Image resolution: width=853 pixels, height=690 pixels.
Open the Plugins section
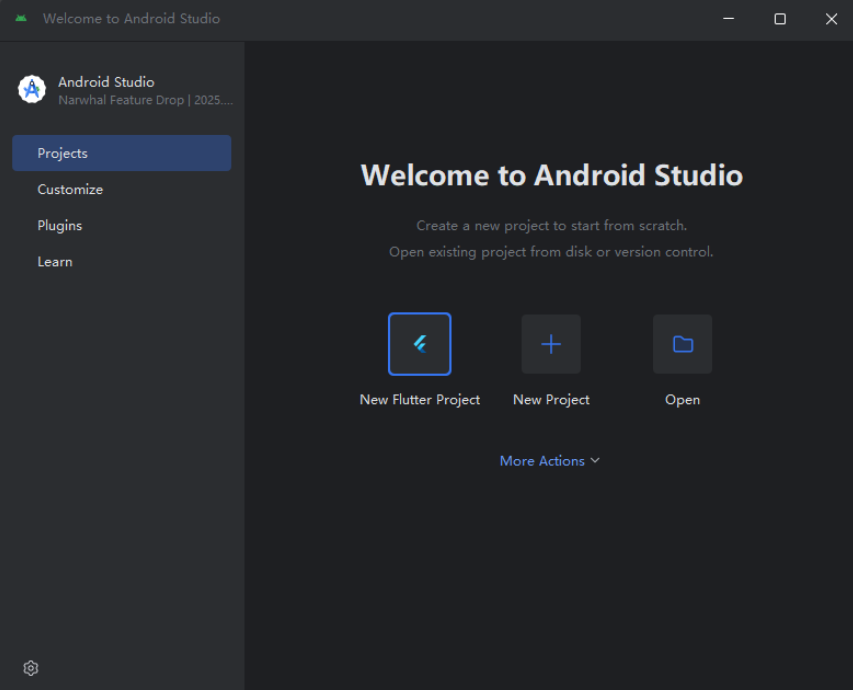pyautogui.click(x=121, y=225)
